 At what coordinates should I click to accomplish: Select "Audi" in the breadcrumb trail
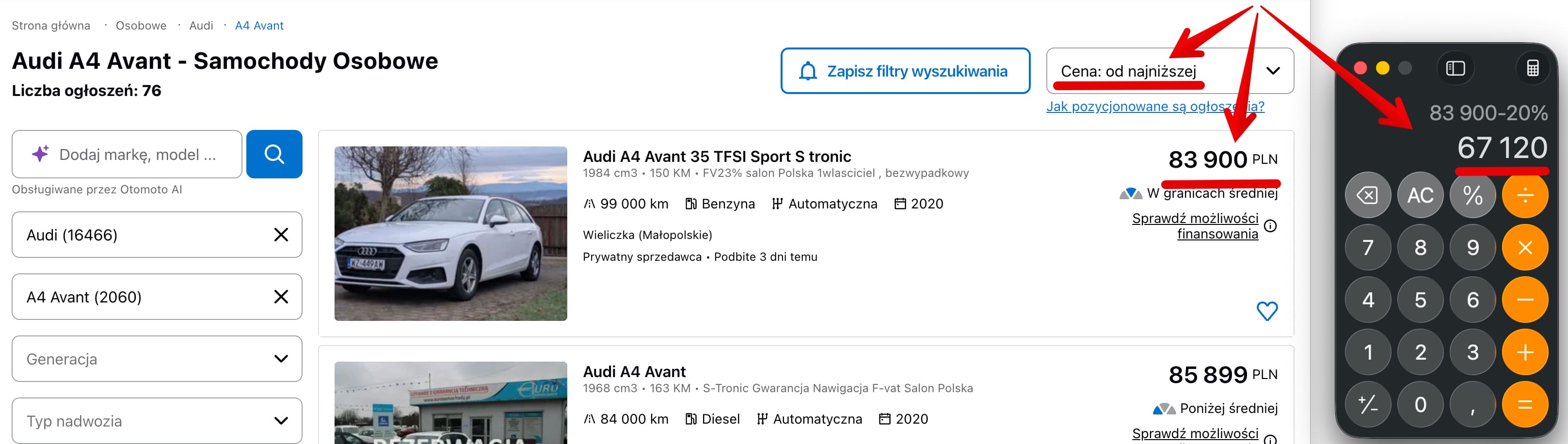pyautogui.click(x=200, y=26)
